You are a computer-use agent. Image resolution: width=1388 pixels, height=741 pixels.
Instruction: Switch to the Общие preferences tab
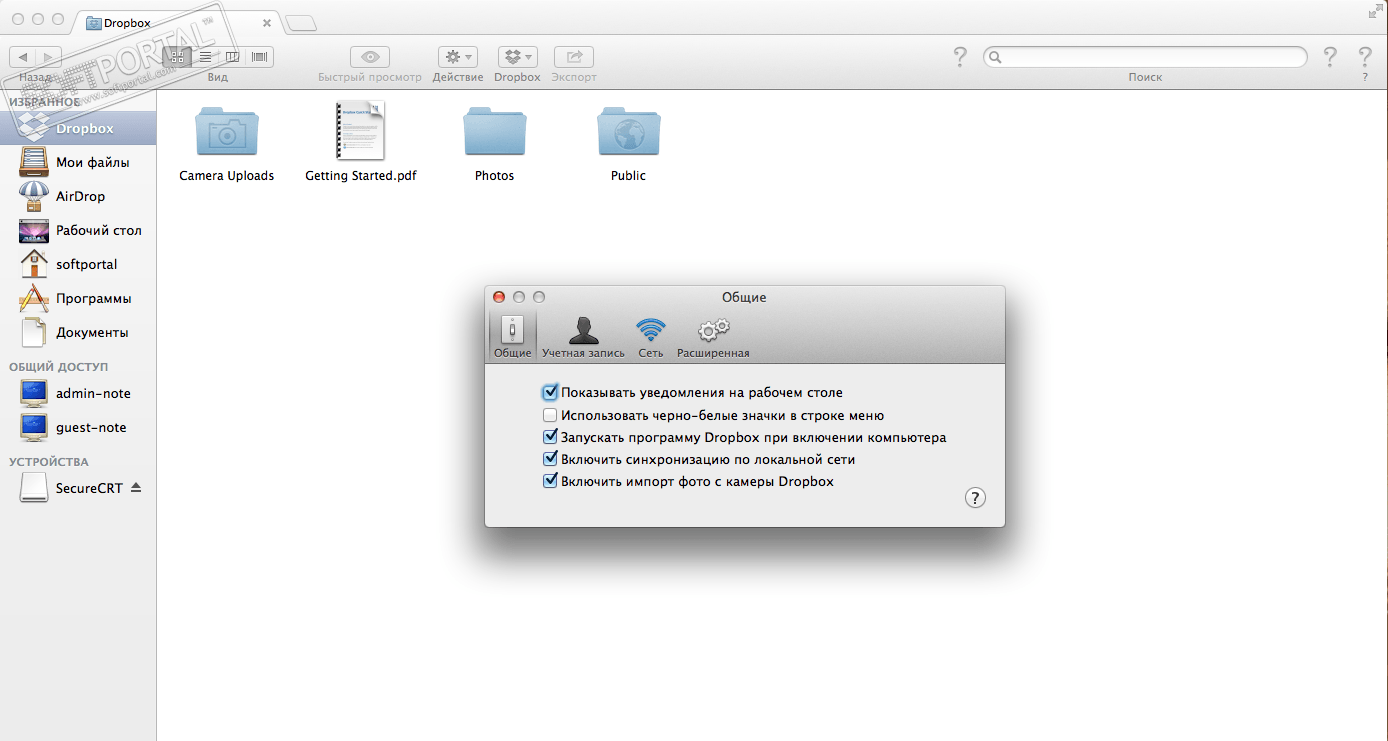(x=513, y=337)
